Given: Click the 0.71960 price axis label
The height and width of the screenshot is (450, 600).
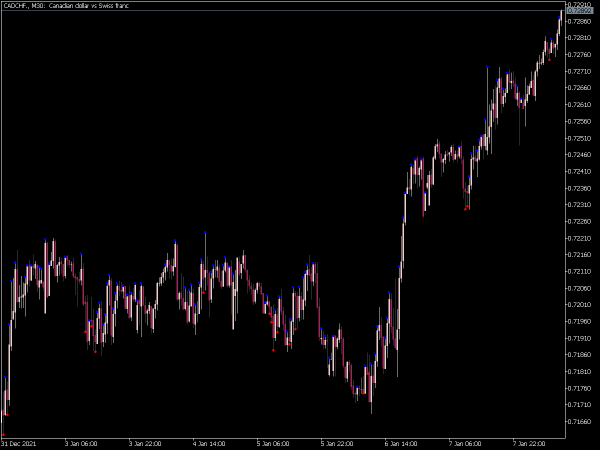Looking at the screenshot, I should coord(580,322).
